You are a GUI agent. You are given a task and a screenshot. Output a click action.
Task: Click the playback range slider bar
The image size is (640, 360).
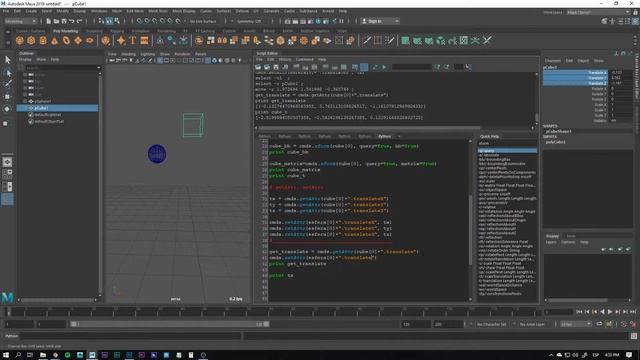pyautogui.click(x=169, y=324)
